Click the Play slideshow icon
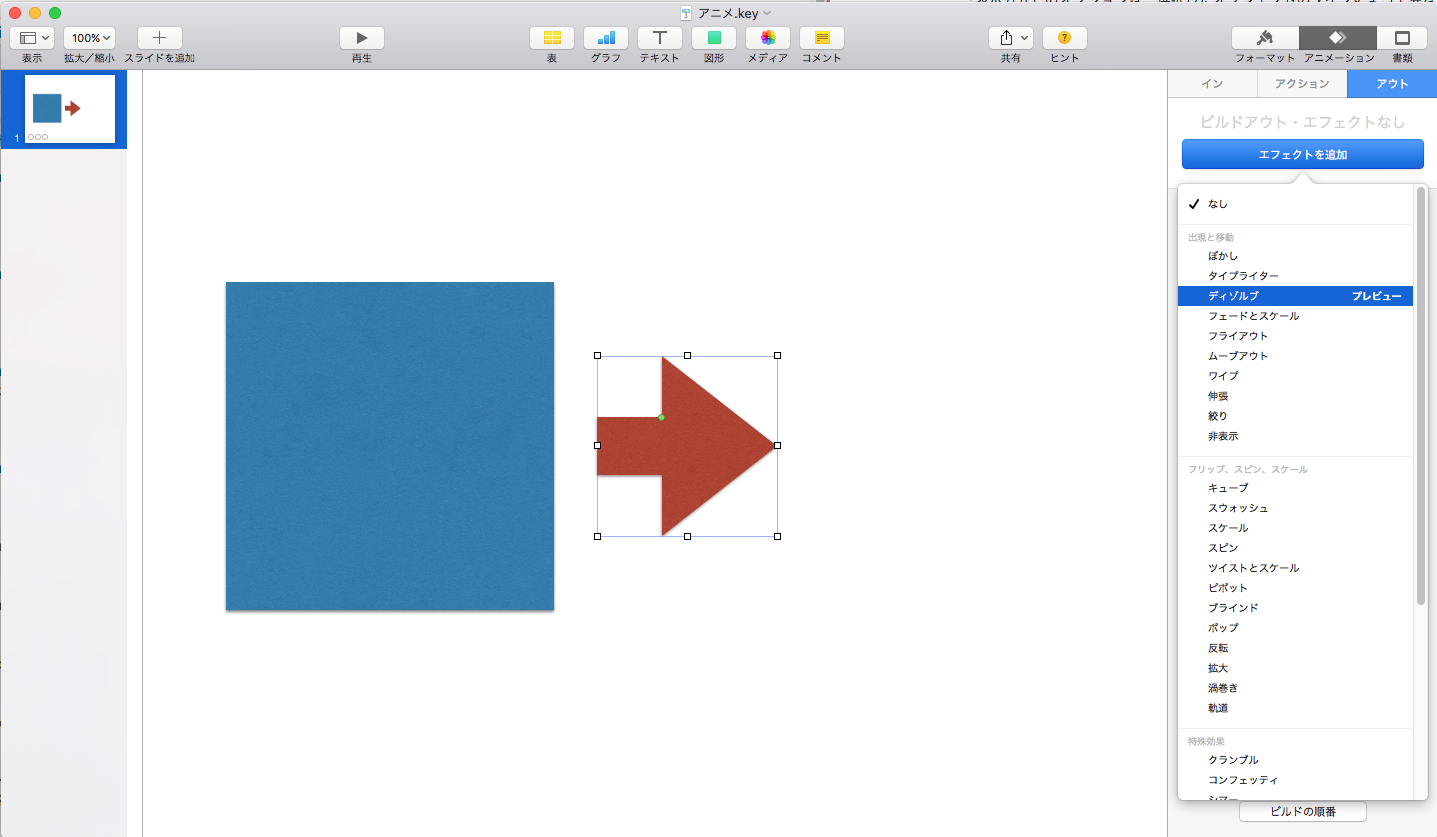This screenshot has height=837, width=1437. (361, 38)
